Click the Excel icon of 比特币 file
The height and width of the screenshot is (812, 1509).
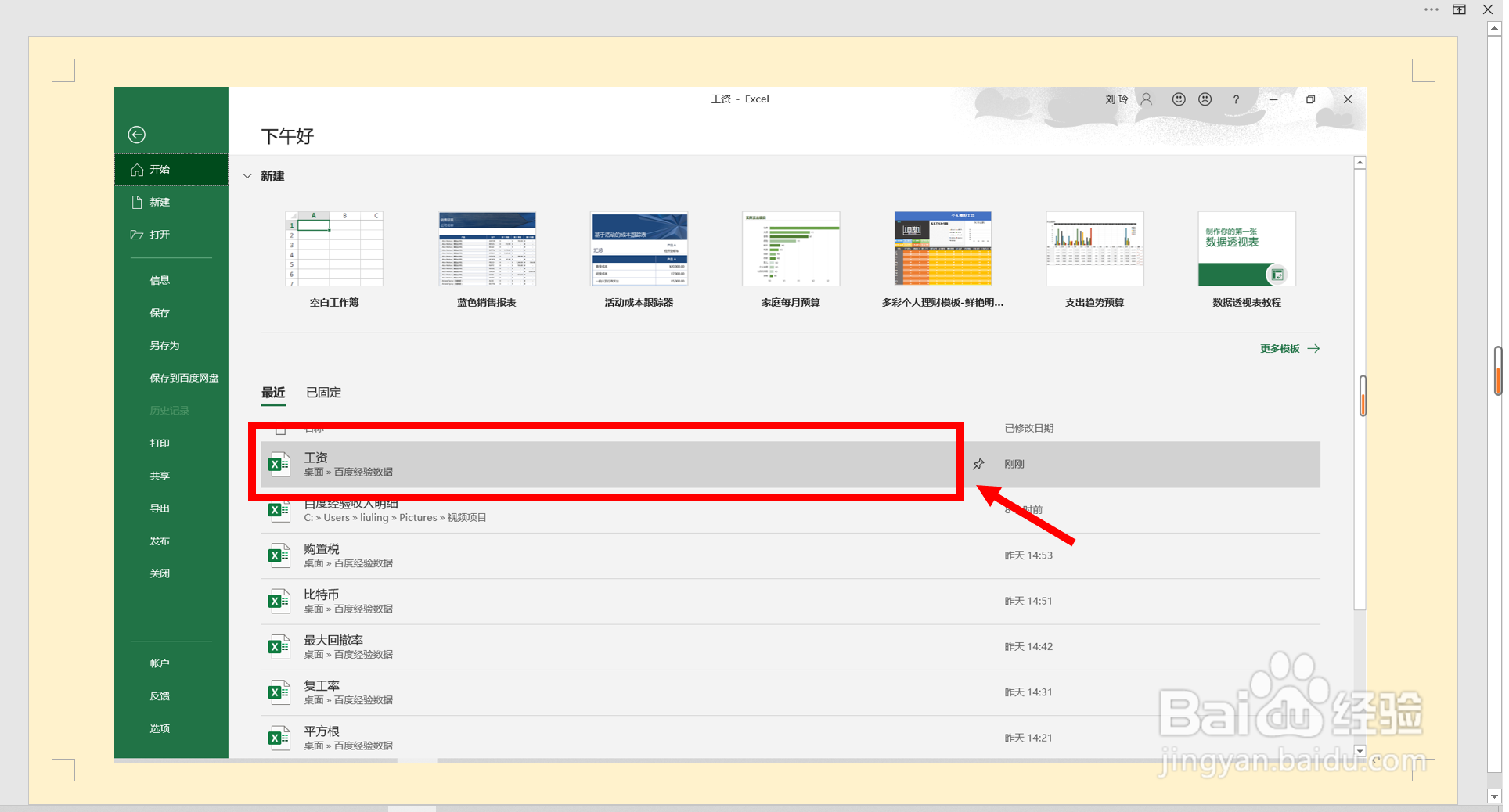click(x=279, y=602)
